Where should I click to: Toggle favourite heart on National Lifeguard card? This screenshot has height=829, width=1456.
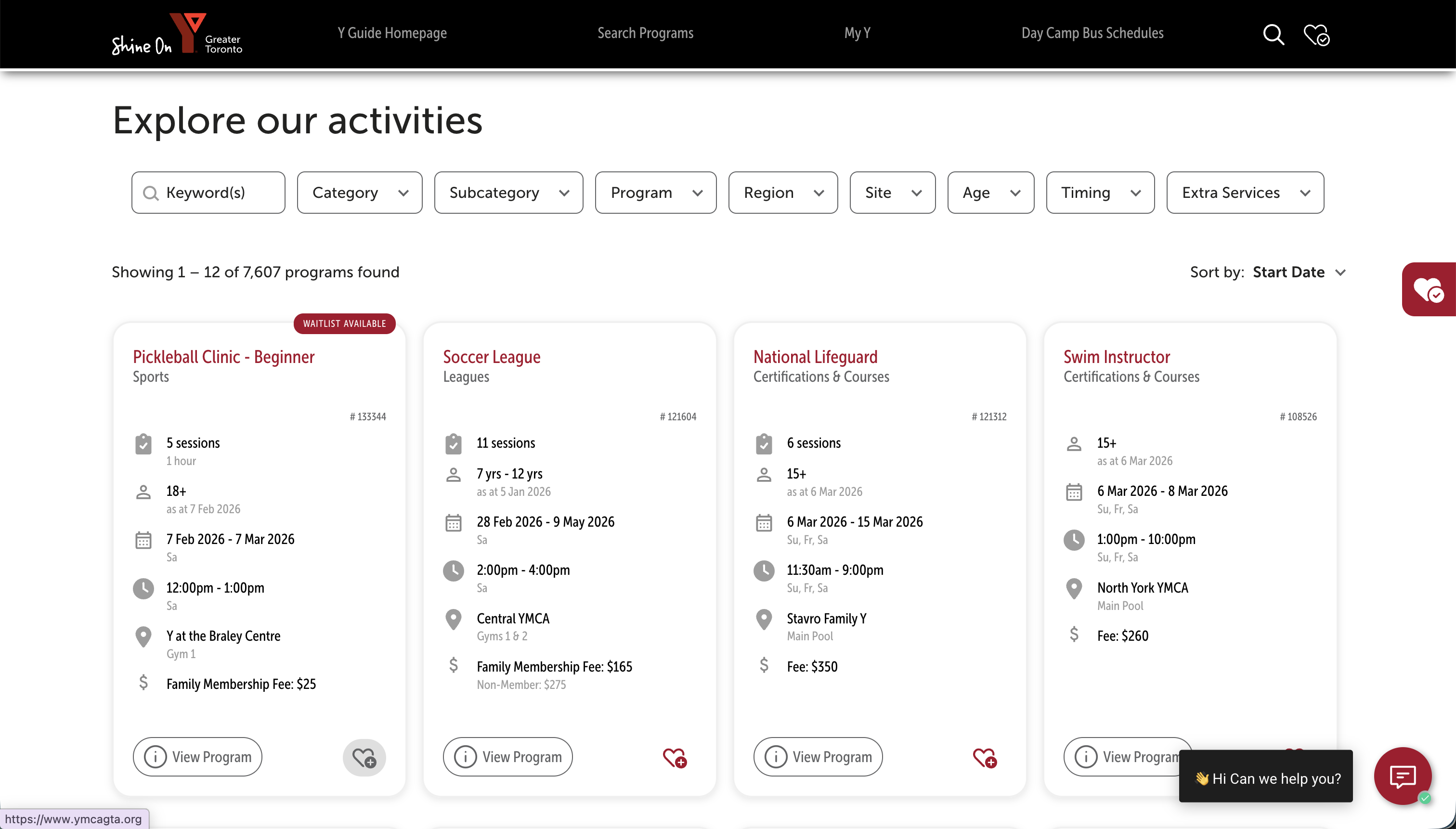tap(985, 758)
